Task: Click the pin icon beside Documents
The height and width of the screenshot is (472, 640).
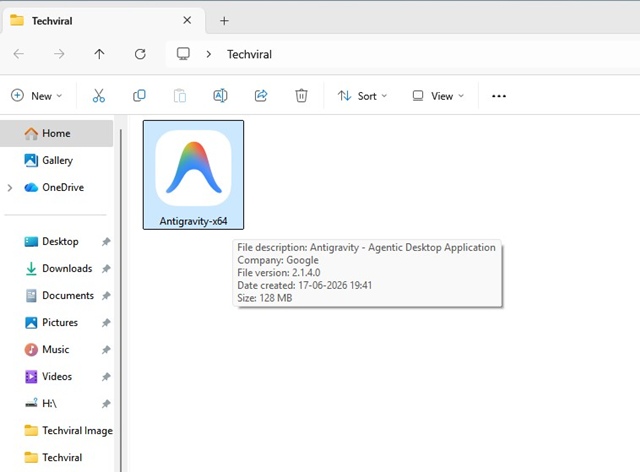Action: tap(106, 296)
